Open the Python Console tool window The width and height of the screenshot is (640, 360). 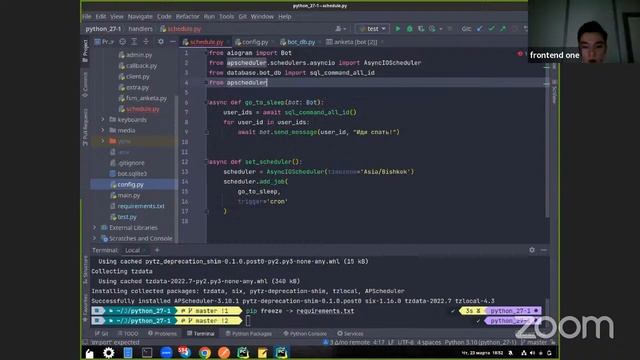pos(305,333)
